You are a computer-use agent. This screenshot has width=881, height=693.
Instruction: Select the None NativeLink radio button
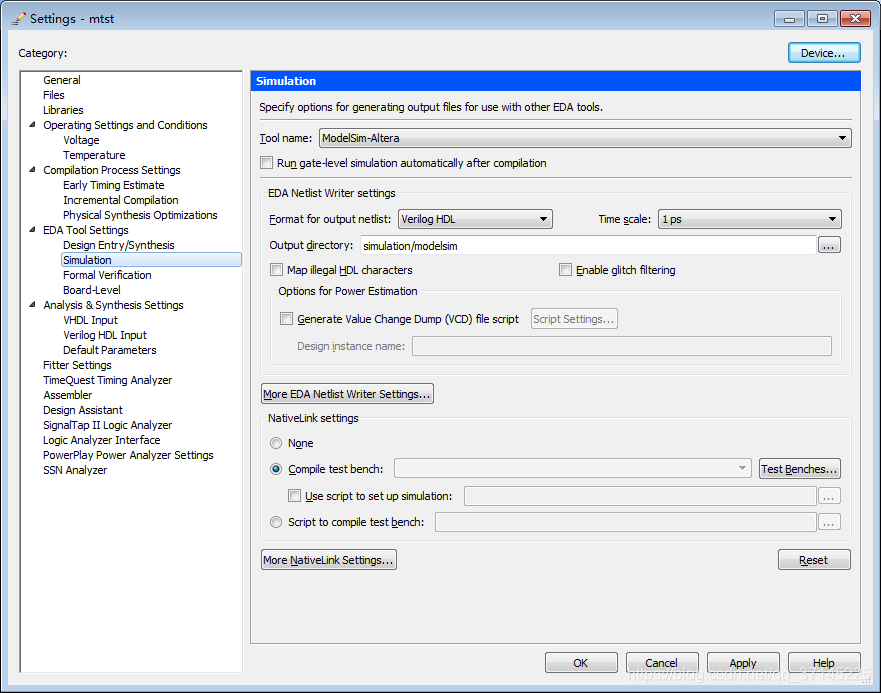(x=276, y=443)
